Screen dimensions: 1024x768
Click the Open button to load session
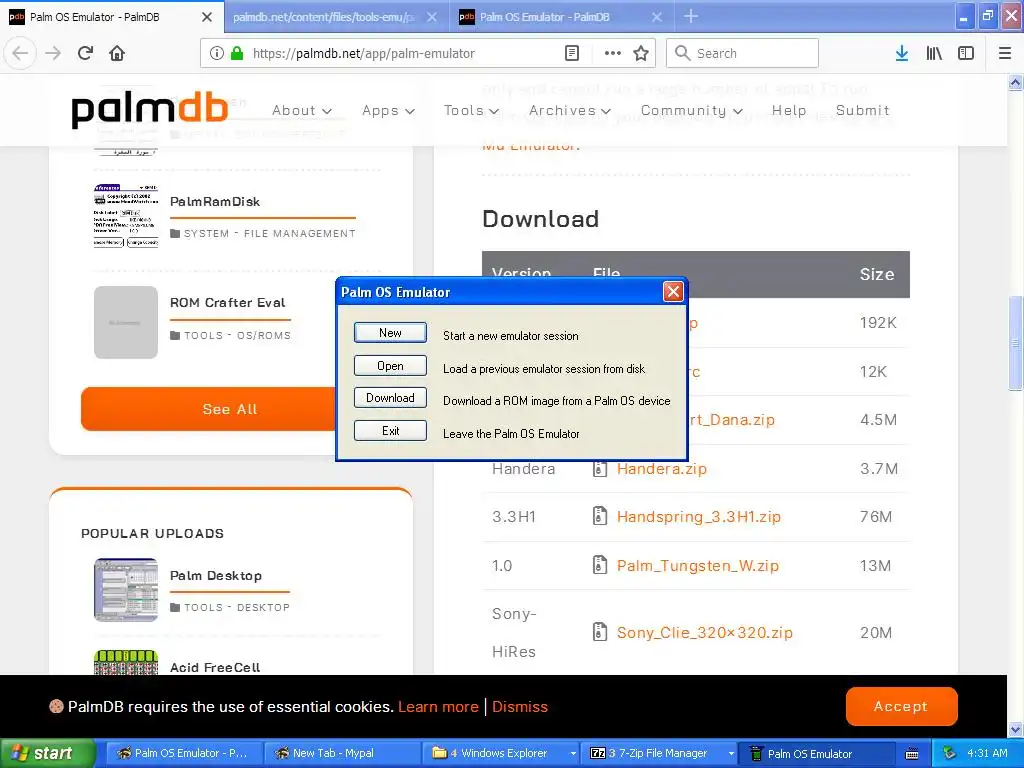(x=390, y=366)
